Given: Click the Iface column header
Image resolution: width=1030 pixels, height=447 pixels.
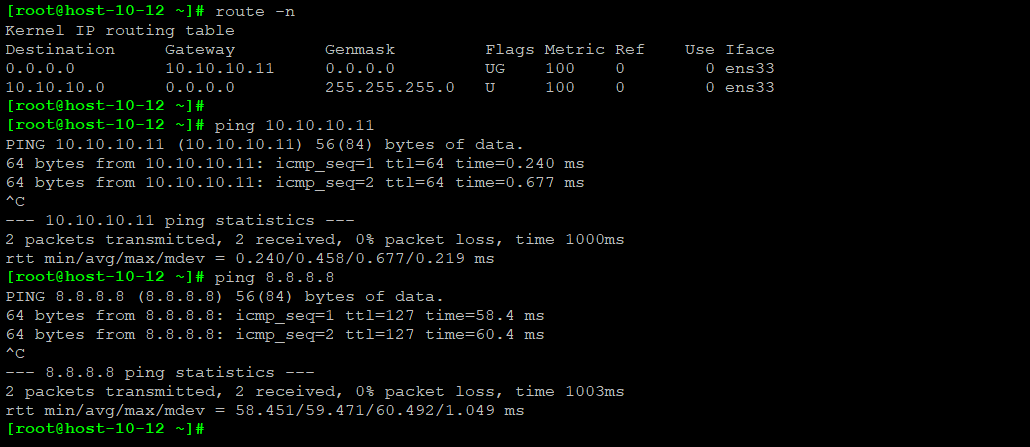Looking at the screenshot, I should tap(750, 49).
